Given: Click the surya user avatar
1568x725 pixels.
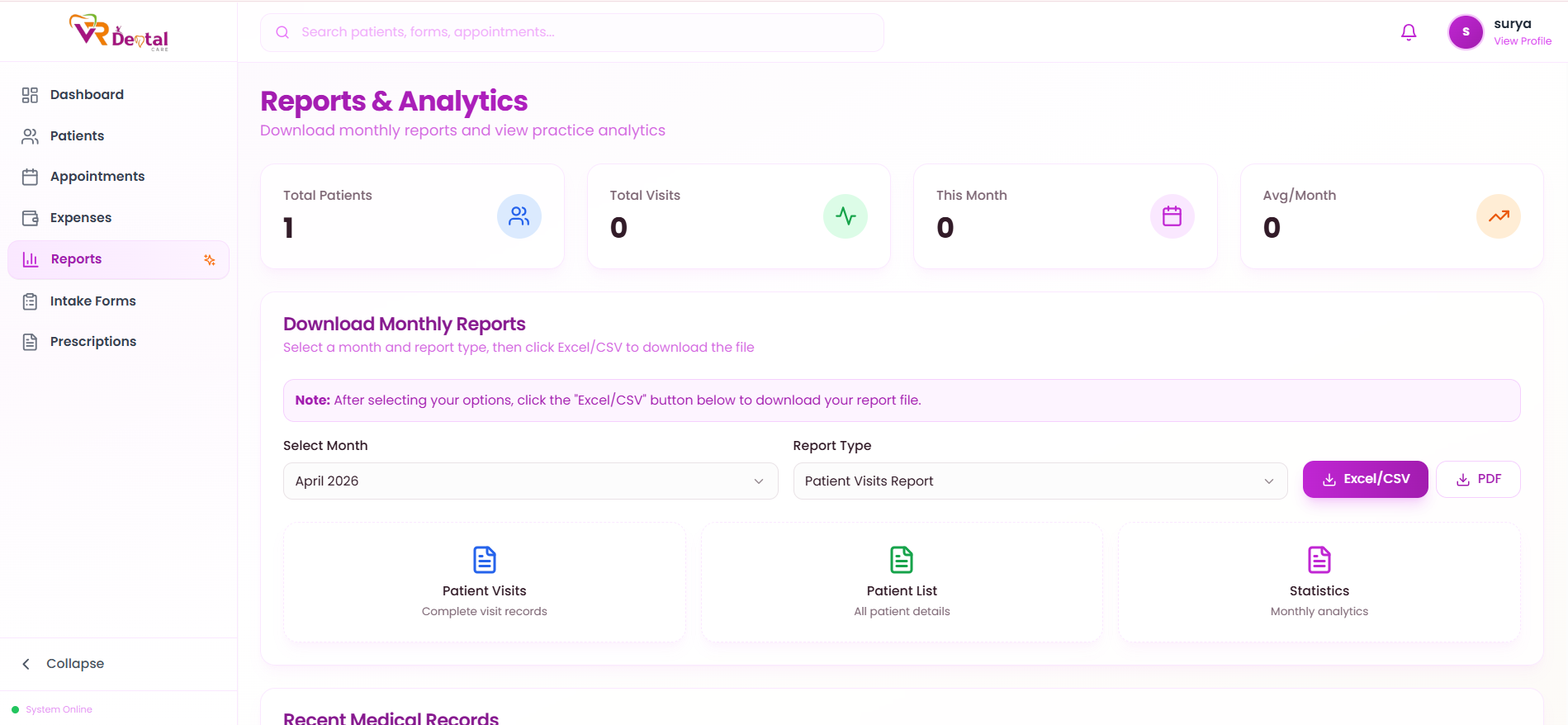Looking at the screenshot, I should [x=1466, y=32].
